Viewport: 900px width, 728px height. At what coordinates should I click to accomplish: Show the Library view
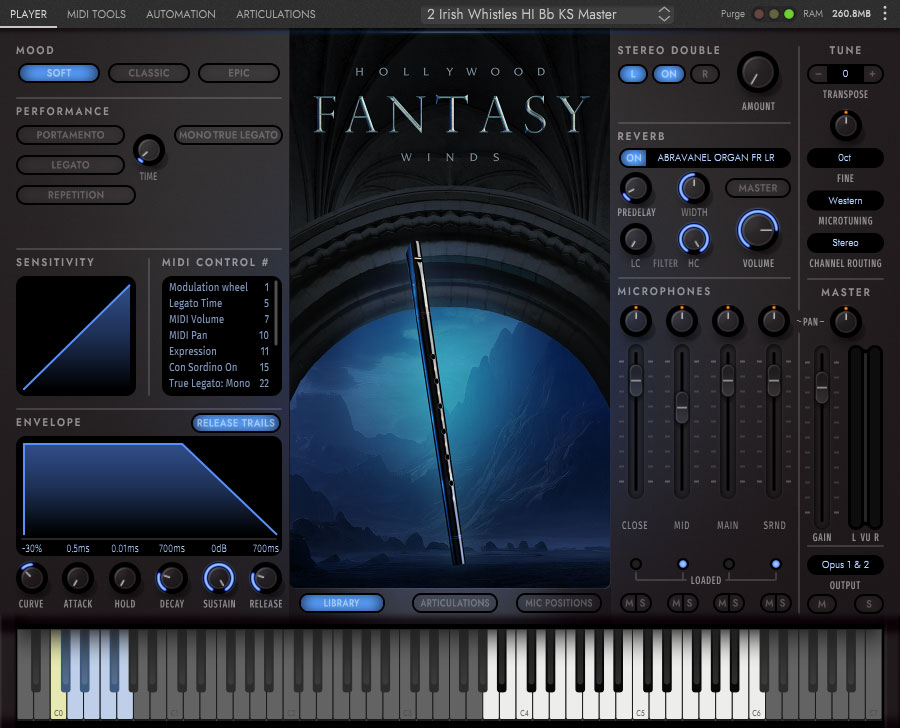point(342,603)
